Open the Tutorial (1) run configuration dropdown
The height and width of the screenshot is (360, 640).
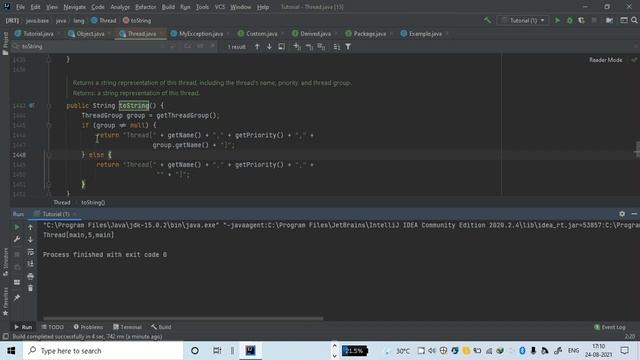pos(522,20)
